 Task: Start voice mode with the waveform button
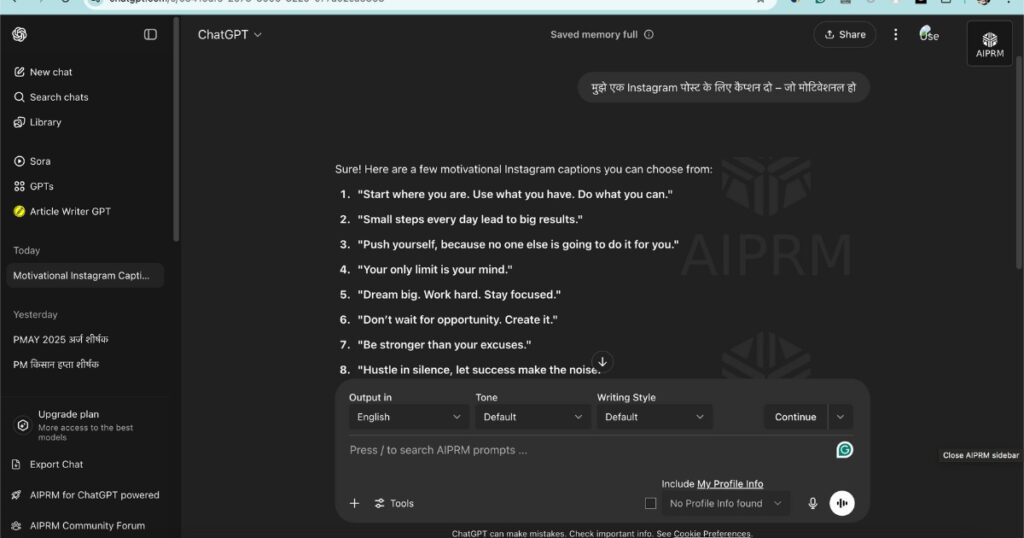[x=842, y=503]
